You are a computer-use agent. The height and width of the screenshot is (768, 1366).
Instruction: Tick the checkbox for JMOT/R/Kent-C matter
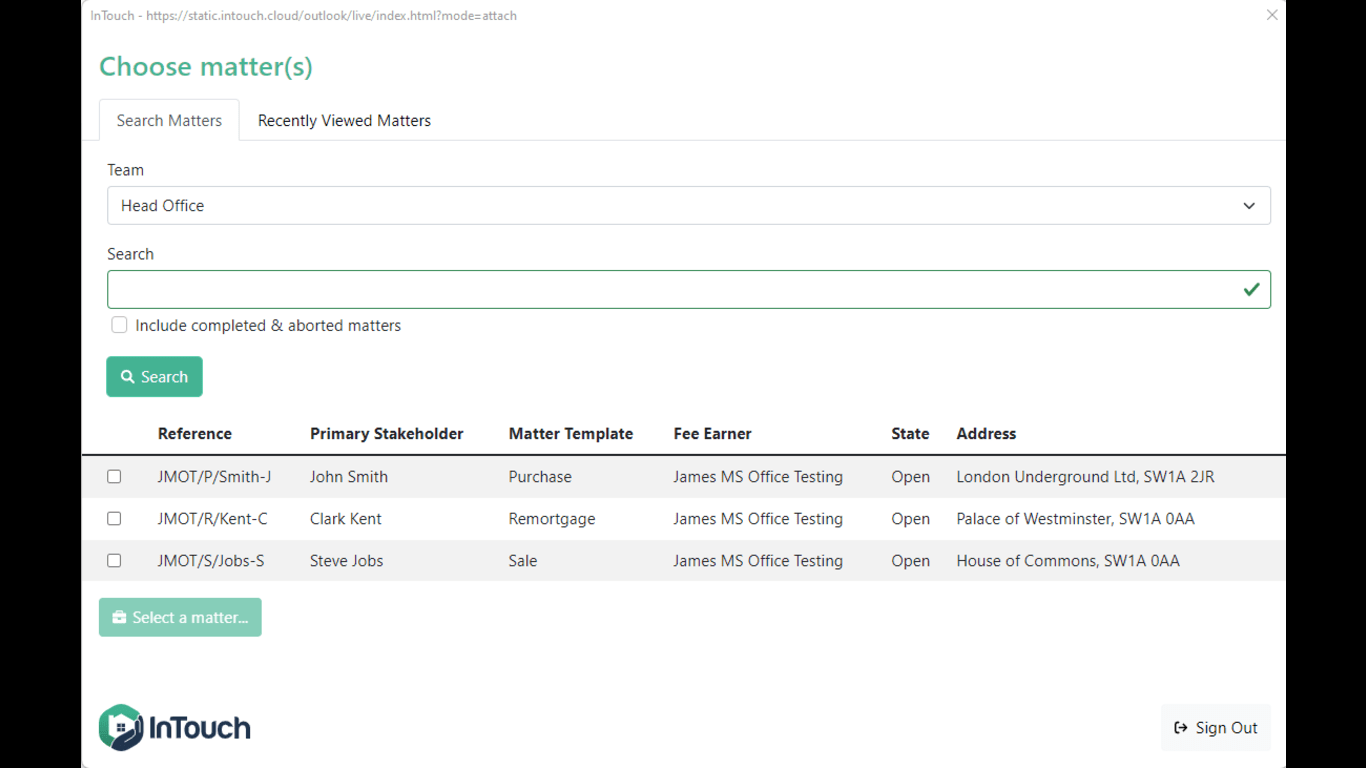(x=114, y=519)
